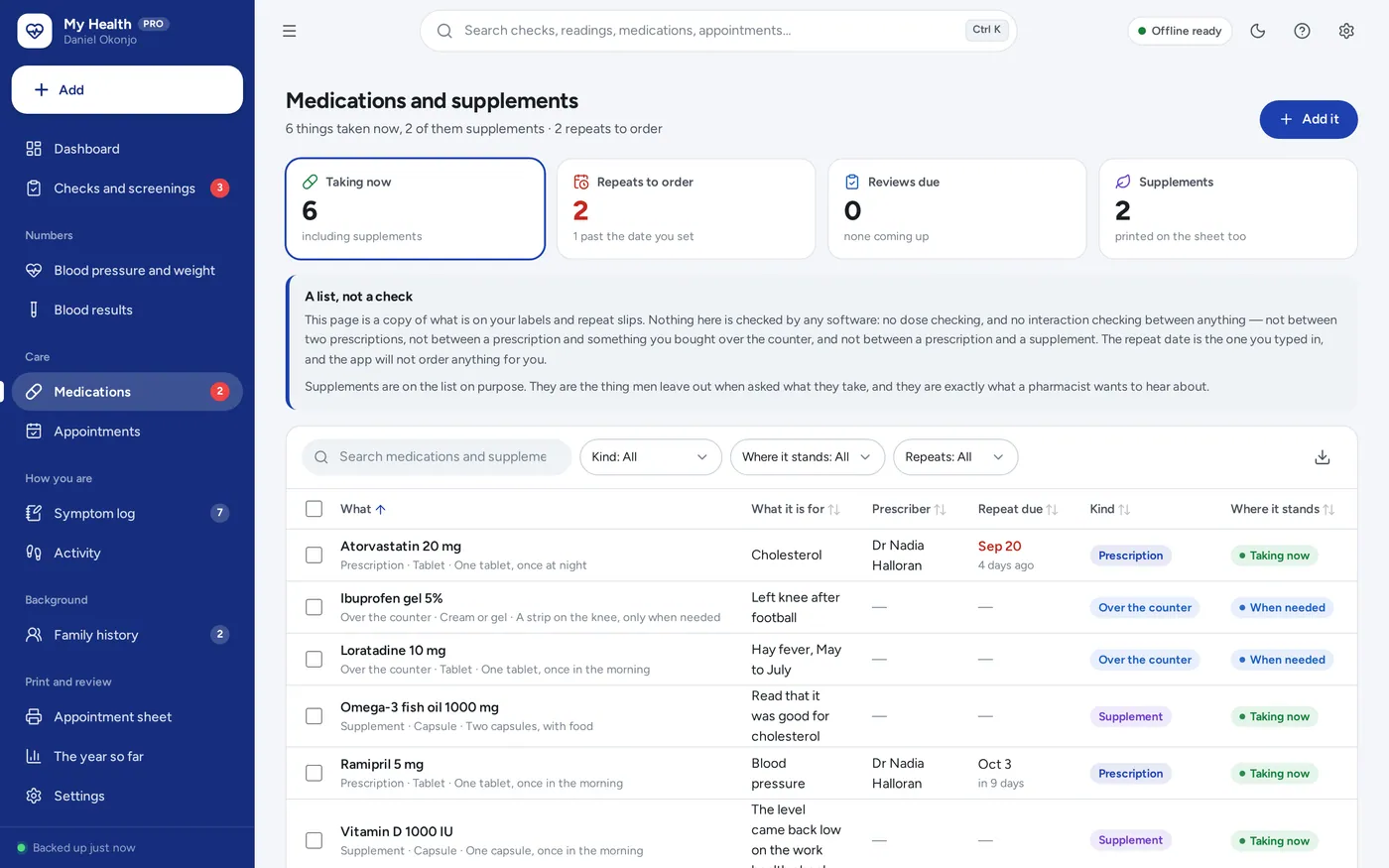Open settings gear in the top bar
This screenshot has height=868, width=1389.
(x=1346, y=31)
